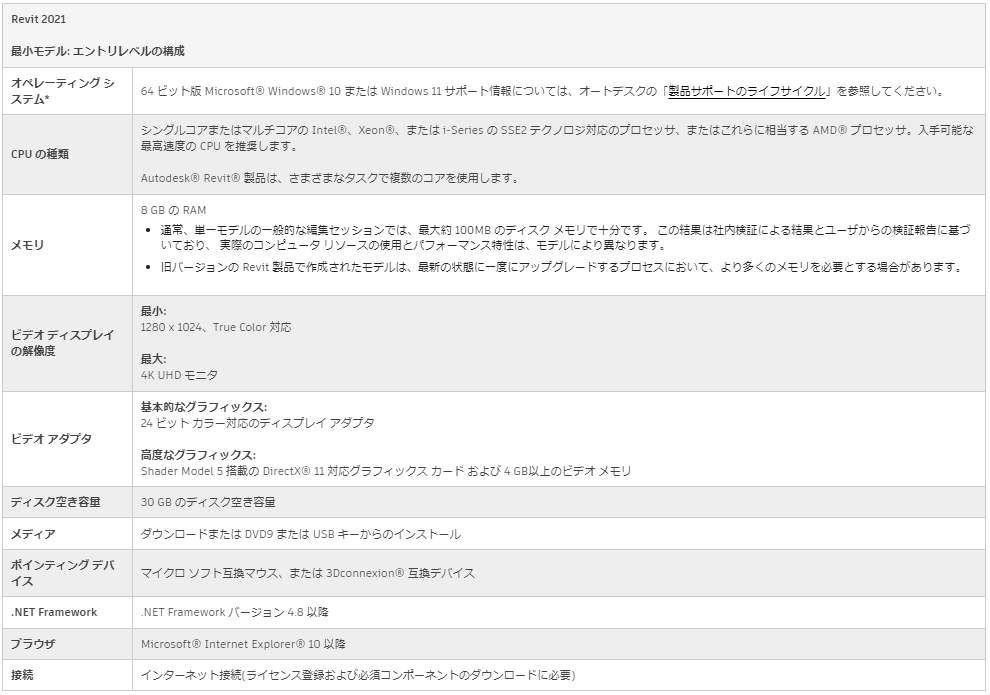This screenshot has width=990, height=695.
Task: Click the ビデオ アダプタ row label
Action: [51, 439]
